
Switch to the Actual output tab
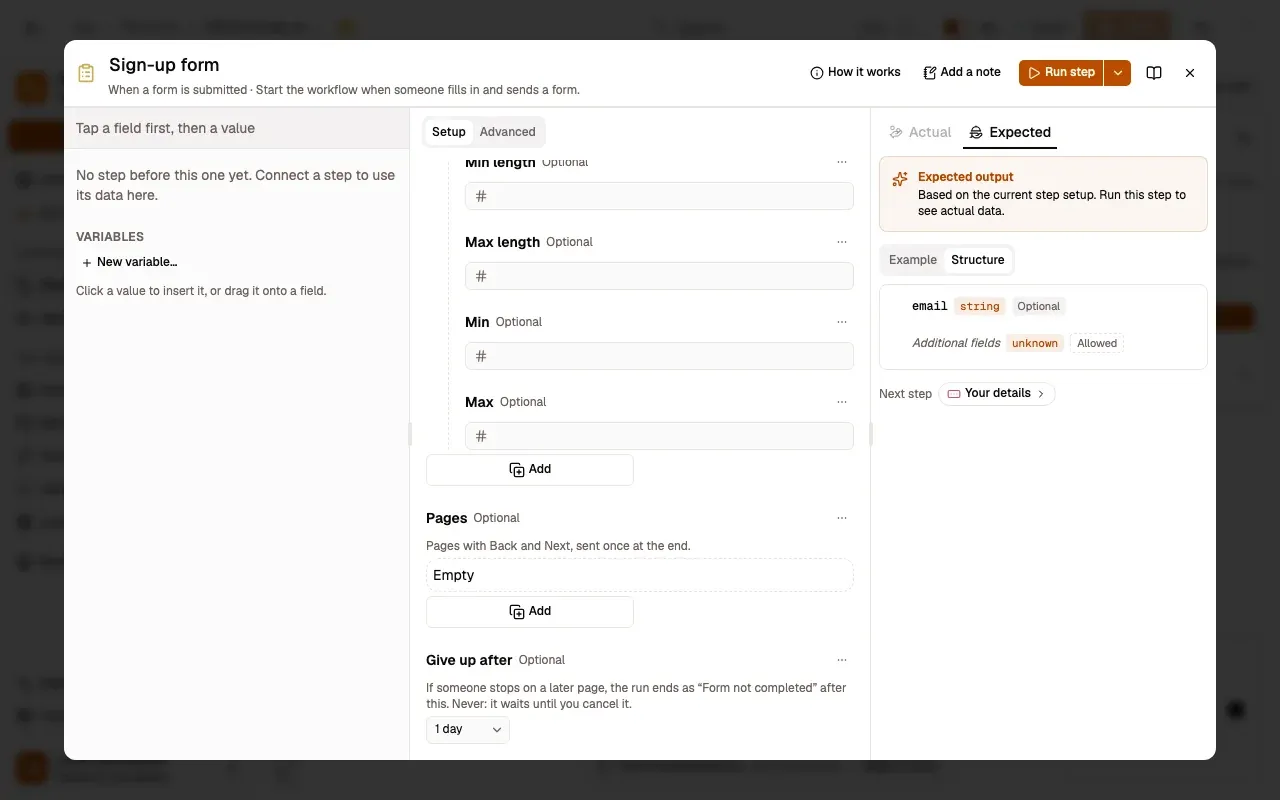point(919,132)
